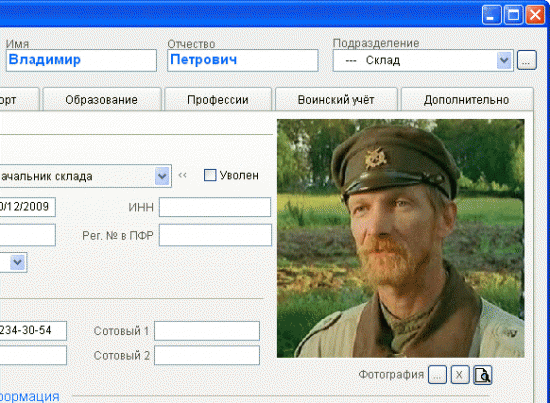Open the начальник склада position dropdown
The image size is (550, 403).
162,175
